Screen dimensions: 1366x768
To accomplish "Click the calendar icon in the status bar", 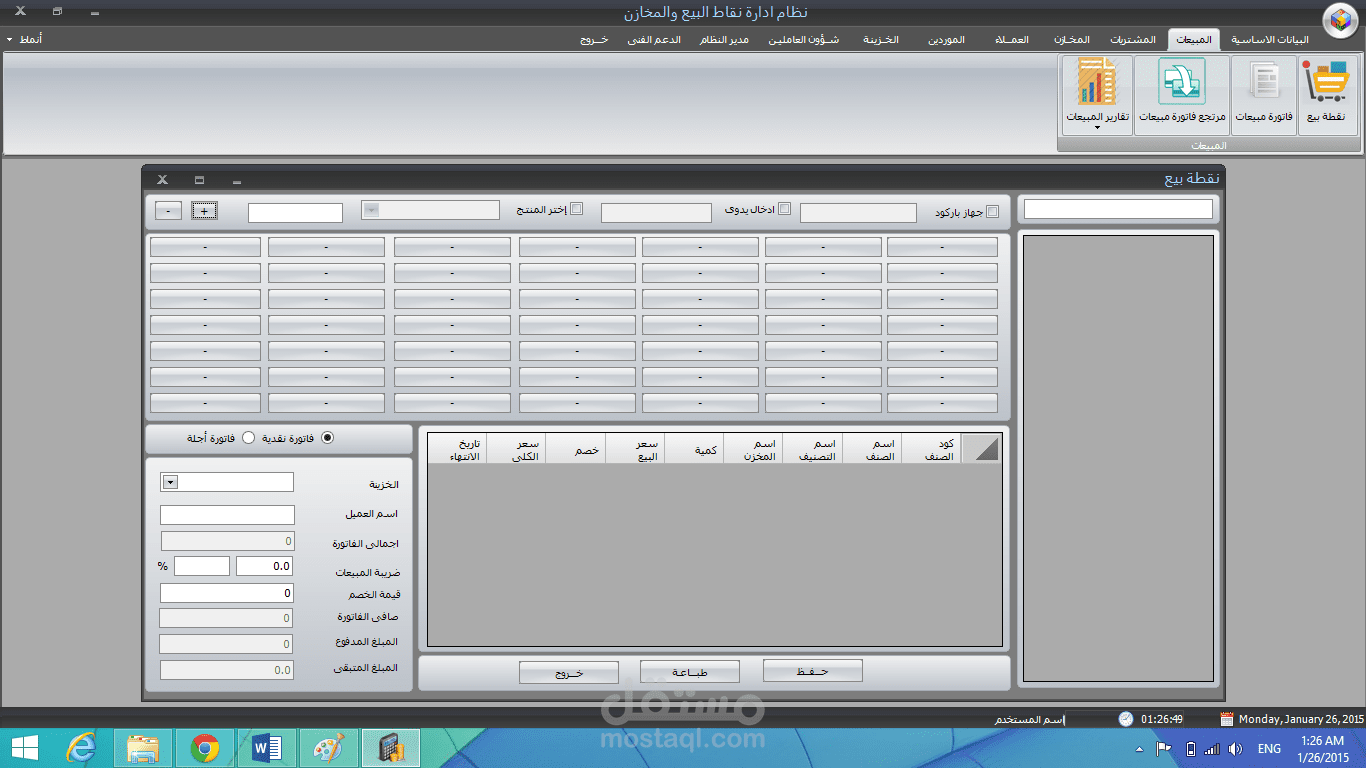I will coord(1226,719).
